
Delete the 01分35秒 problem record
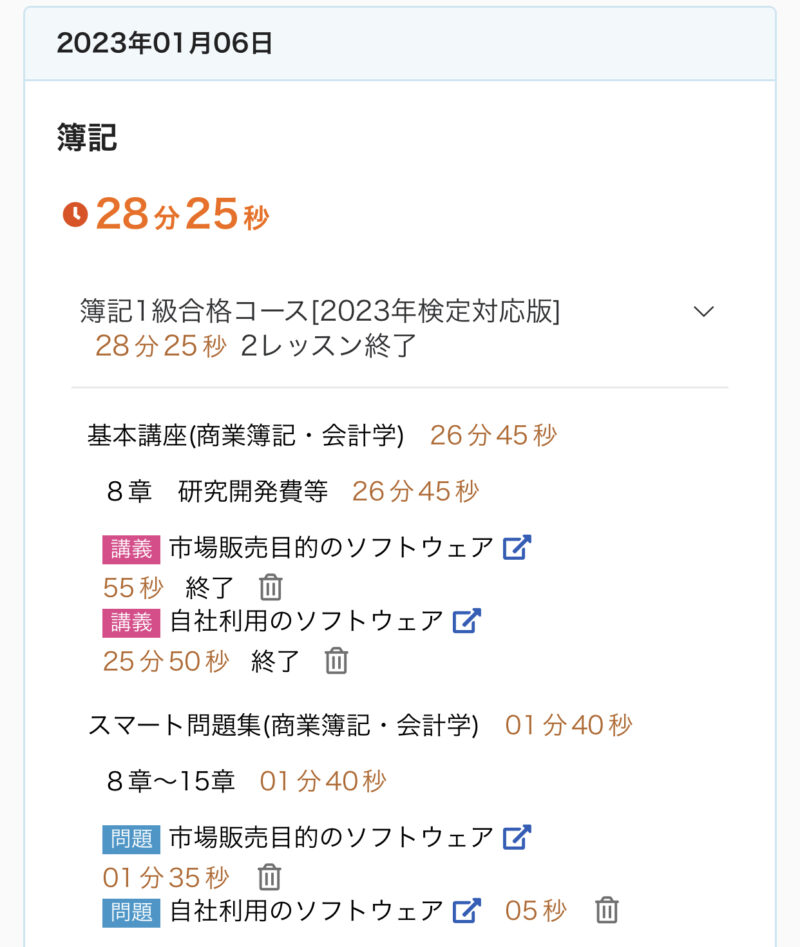[269, 877]
